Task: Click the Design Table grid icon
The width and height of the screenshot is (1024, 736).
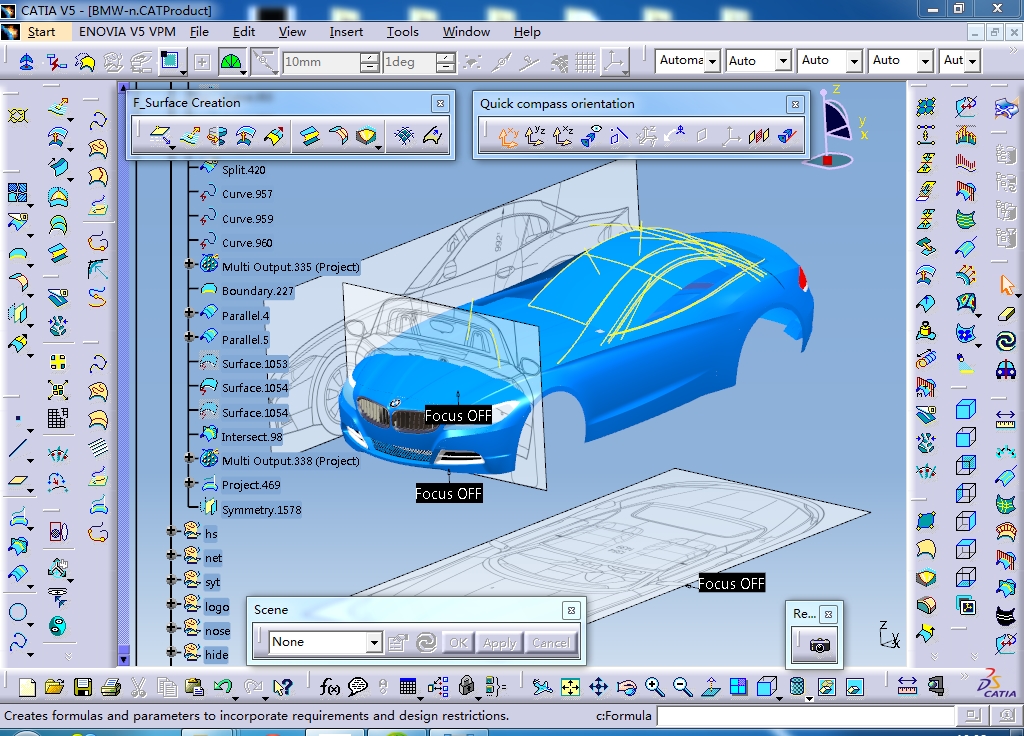Action: point(408,687)
